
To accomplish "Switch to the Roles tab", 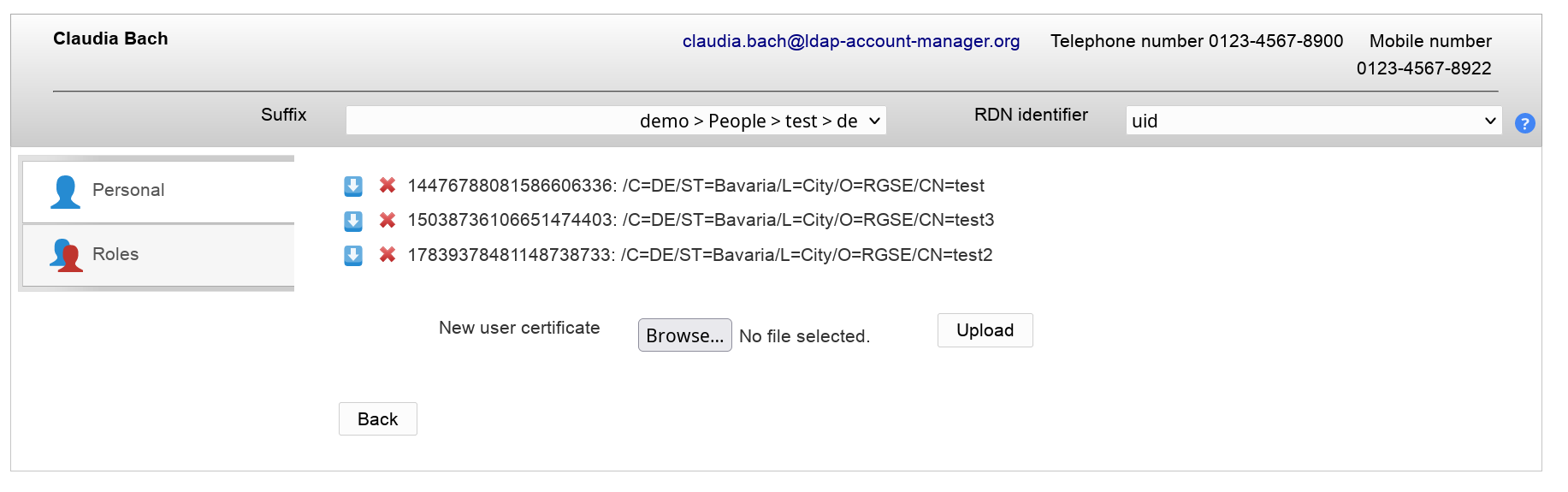I will (x=115, y=254).
